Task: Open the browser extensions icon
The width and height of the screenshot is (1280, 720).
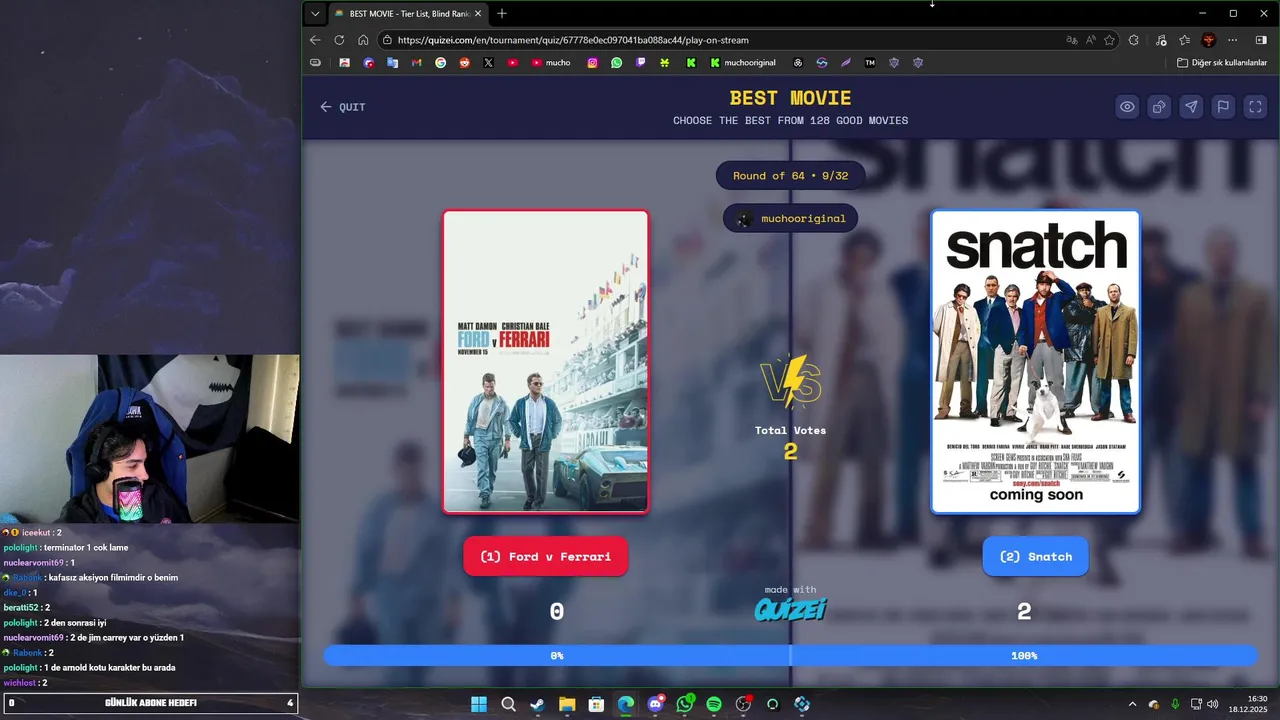Action: point(1134,40)
